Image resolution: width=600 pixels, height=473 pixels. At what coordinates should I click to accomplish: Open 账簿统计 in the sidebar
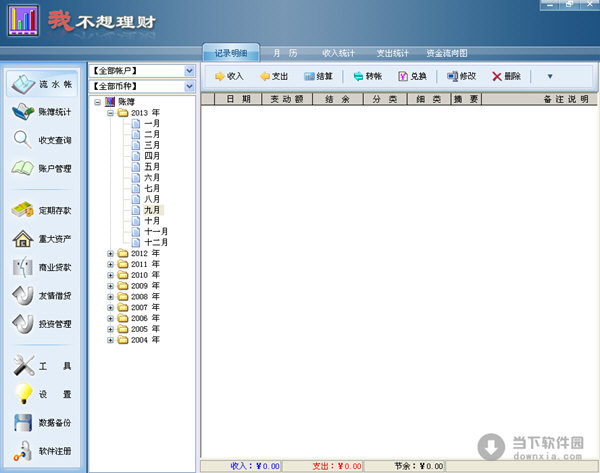42,112
